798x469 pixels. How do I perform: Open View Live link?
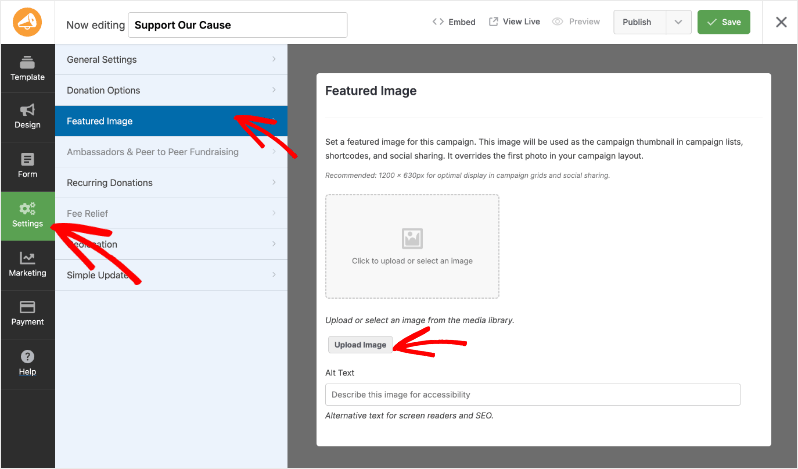click(514, 22)
